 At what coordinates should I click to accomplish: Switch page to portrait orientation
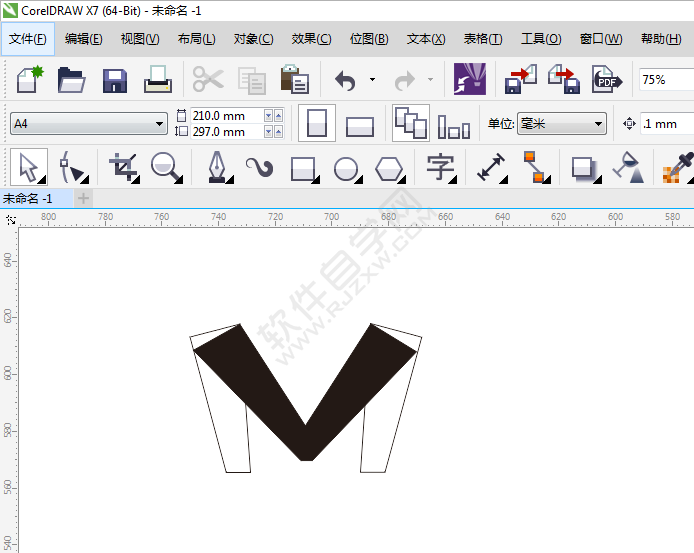[x=317, y=124]
